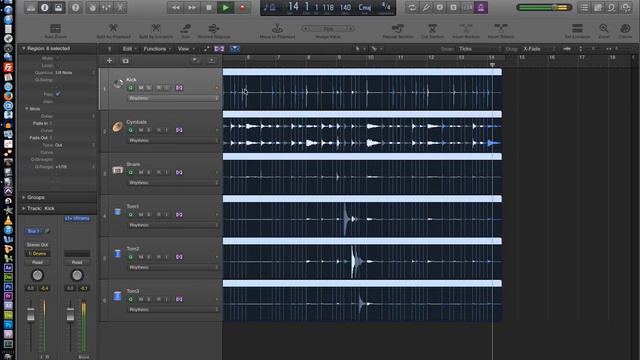This screenshot has width=640, height=360.
Task: Stop playback
Action: pos(209,7)
